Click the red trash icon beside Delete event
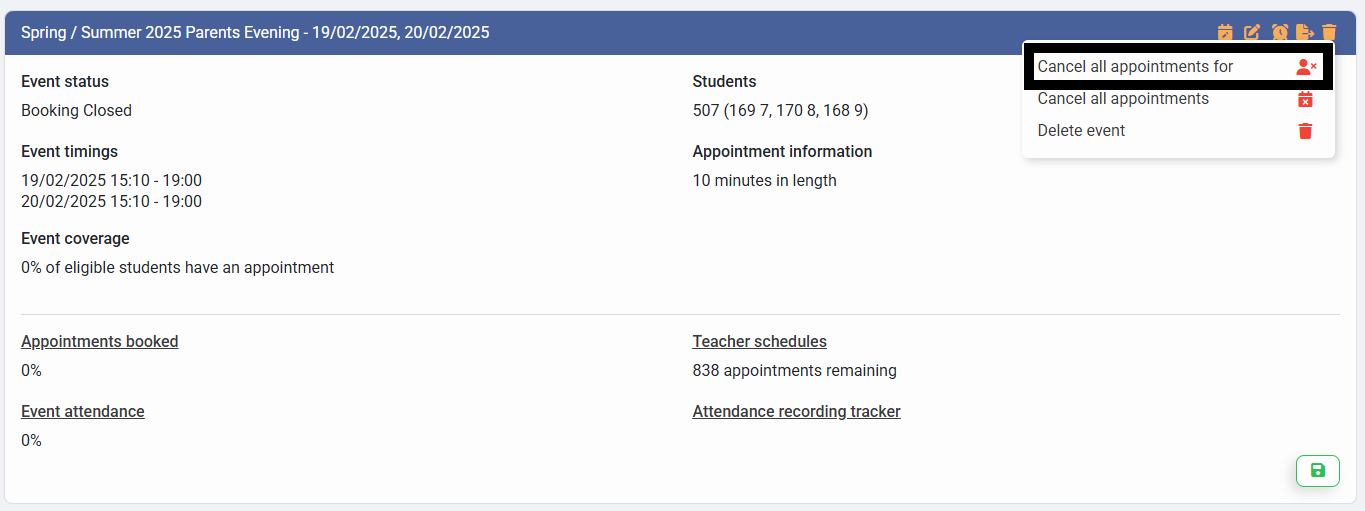 coord(1305,131)
